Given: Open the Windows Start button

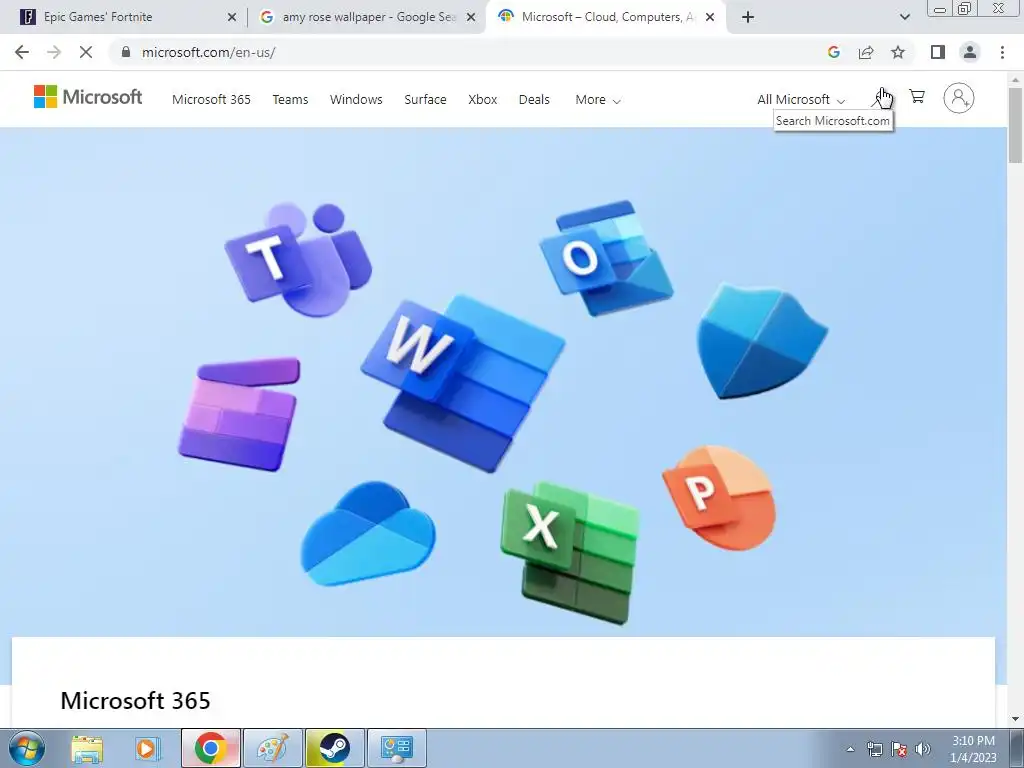Looking at the screenshot, I should (x=27, y=748).
